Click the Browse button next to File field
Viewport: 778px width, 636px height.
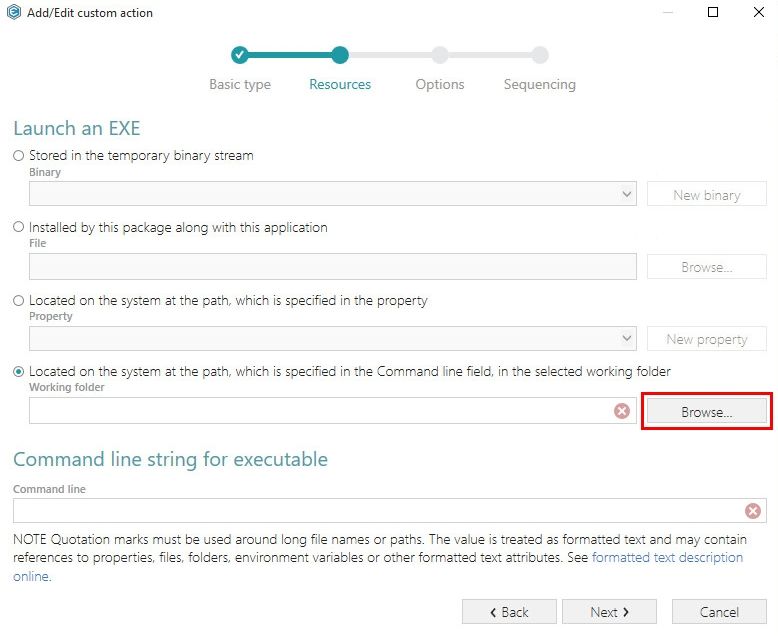[x=707, y=267]
